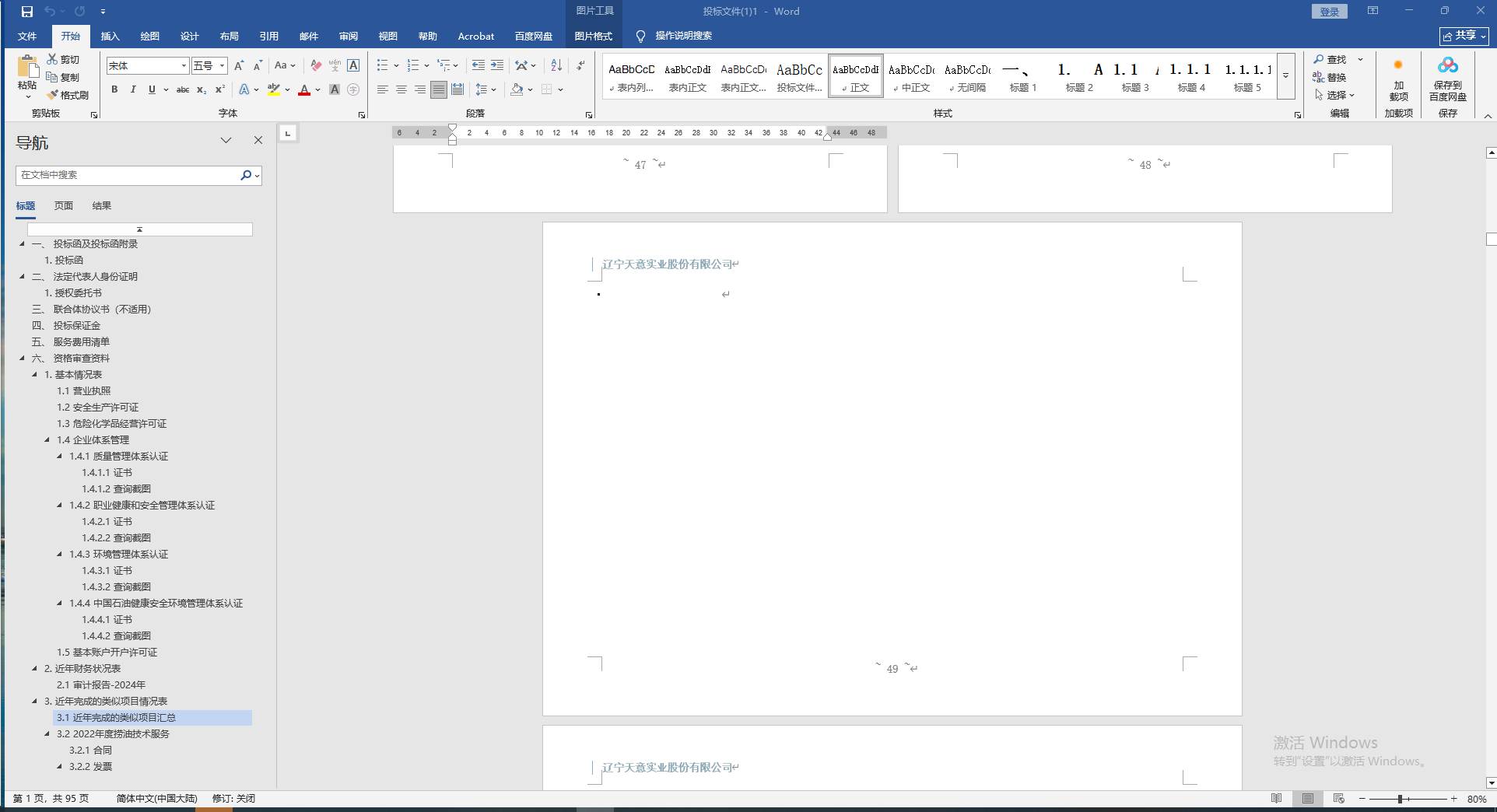Toggle underline formatting

point(152,89)
